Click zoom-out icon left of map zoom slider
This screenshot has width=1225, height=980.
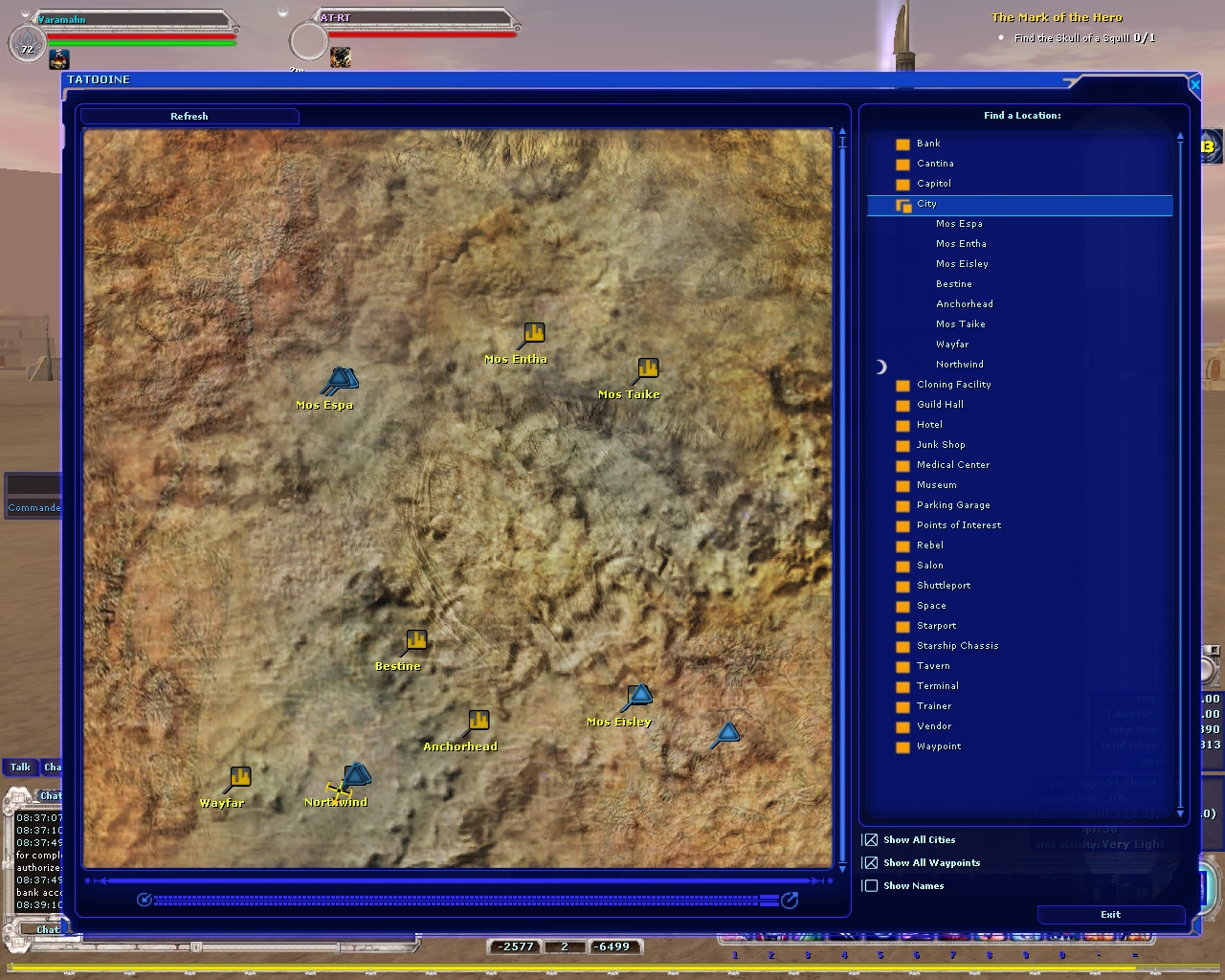click(145, 900)
